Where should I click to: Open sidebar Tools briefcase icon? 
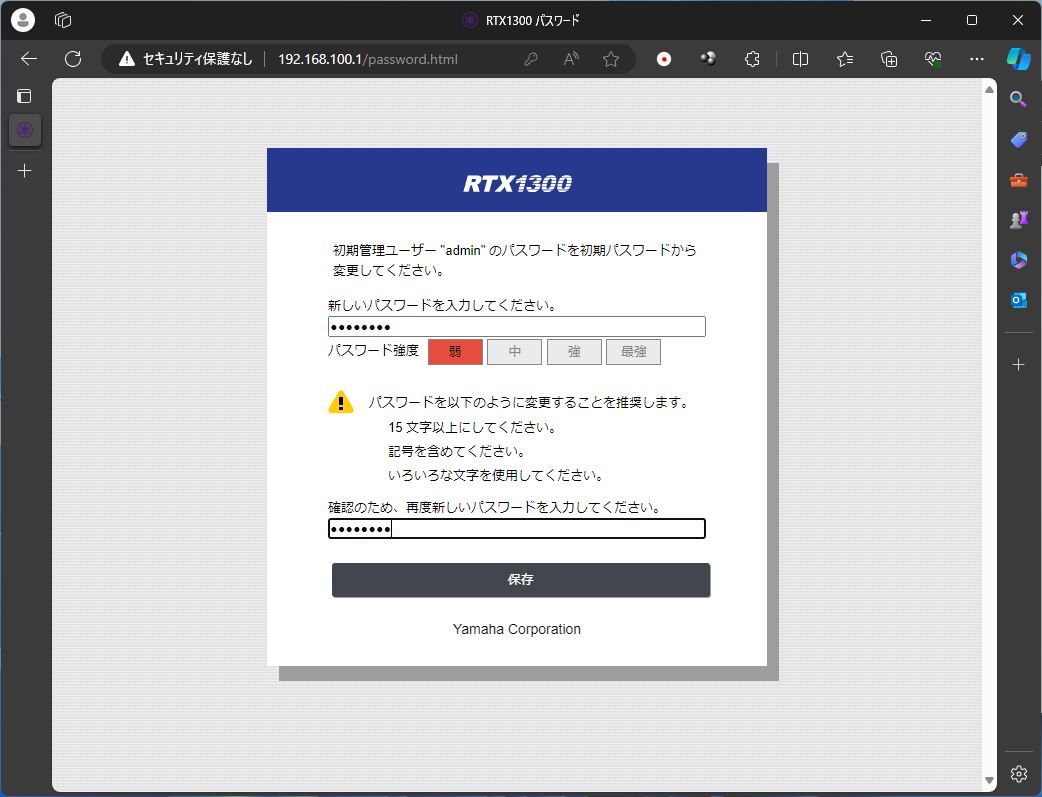pos(1019,179)
